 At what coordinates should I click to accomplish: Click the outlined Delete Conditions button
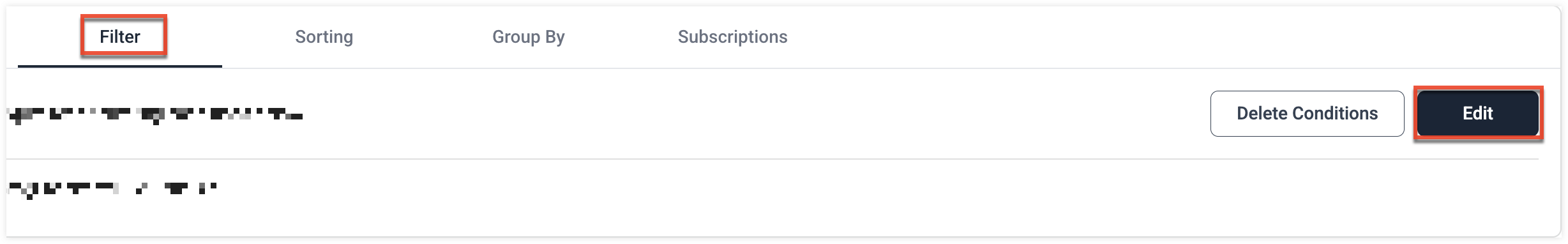click(1307, 114)
